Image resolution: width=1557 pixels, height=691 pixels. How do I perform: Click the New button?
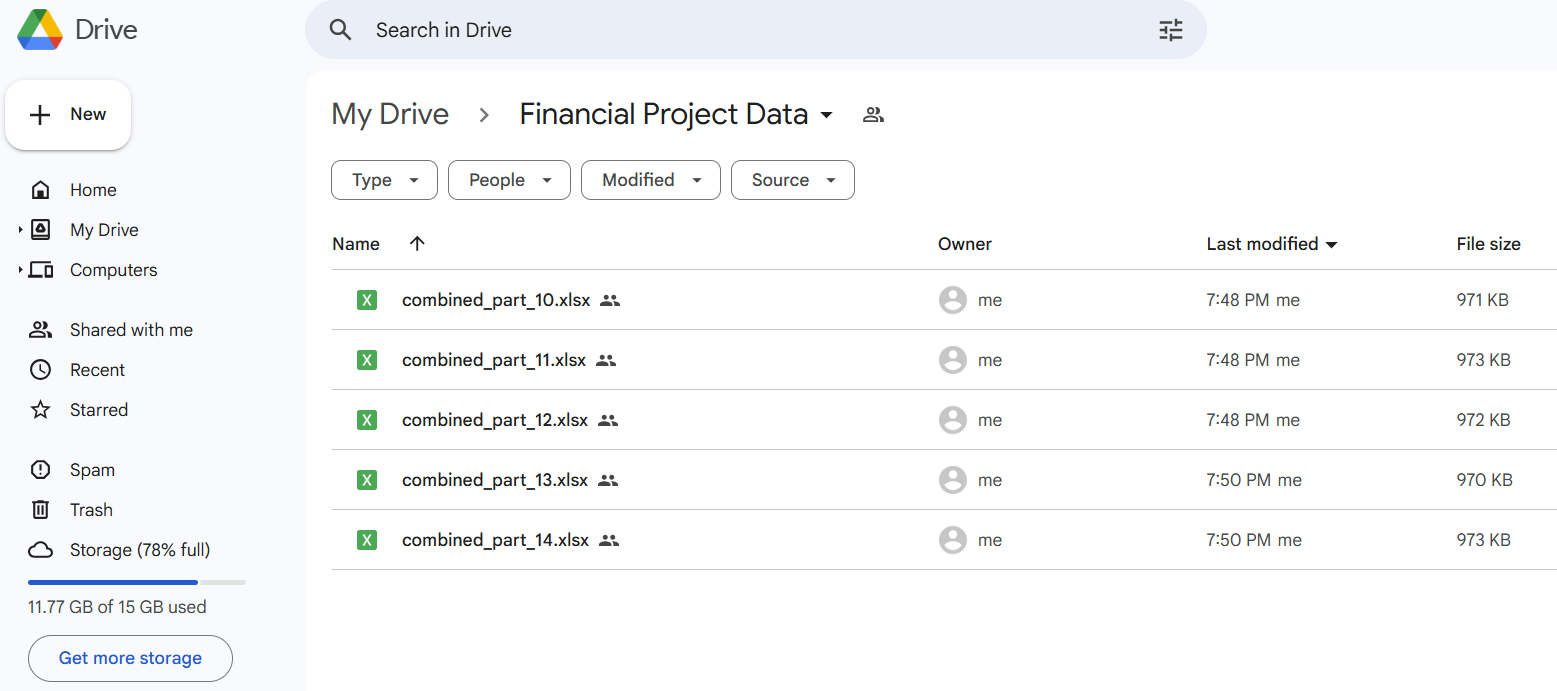tap(68, 115)
